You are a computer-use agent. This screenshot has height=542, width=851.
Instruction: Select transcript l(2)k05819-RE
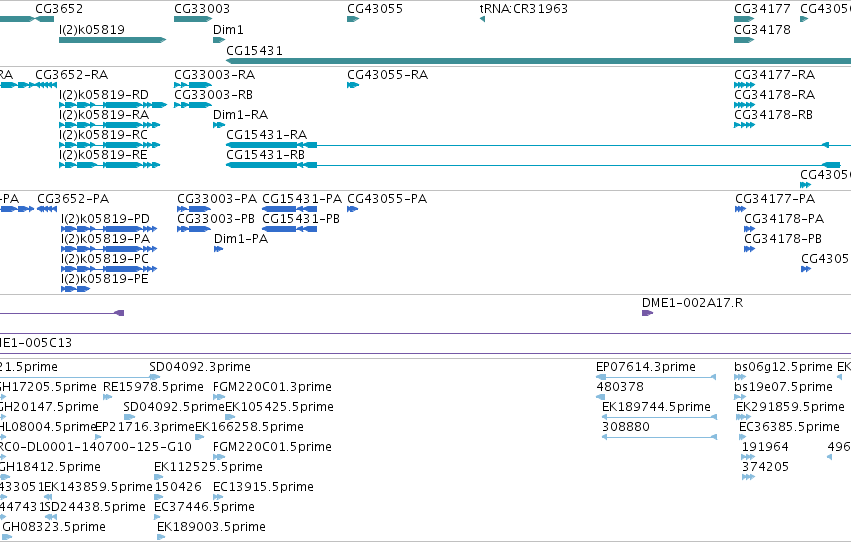pos(110,165)
